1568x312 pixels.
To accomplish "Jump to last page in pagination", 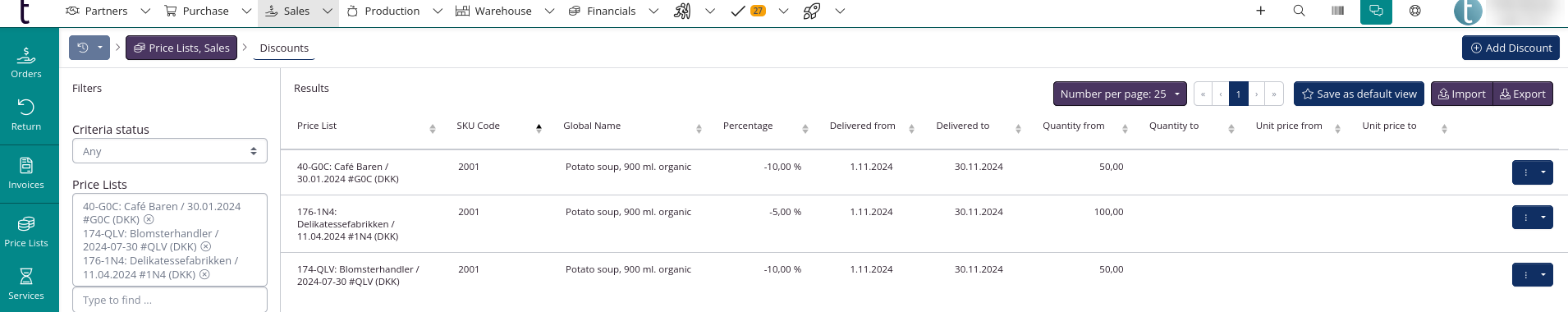I will click(x=1274, y=94).
